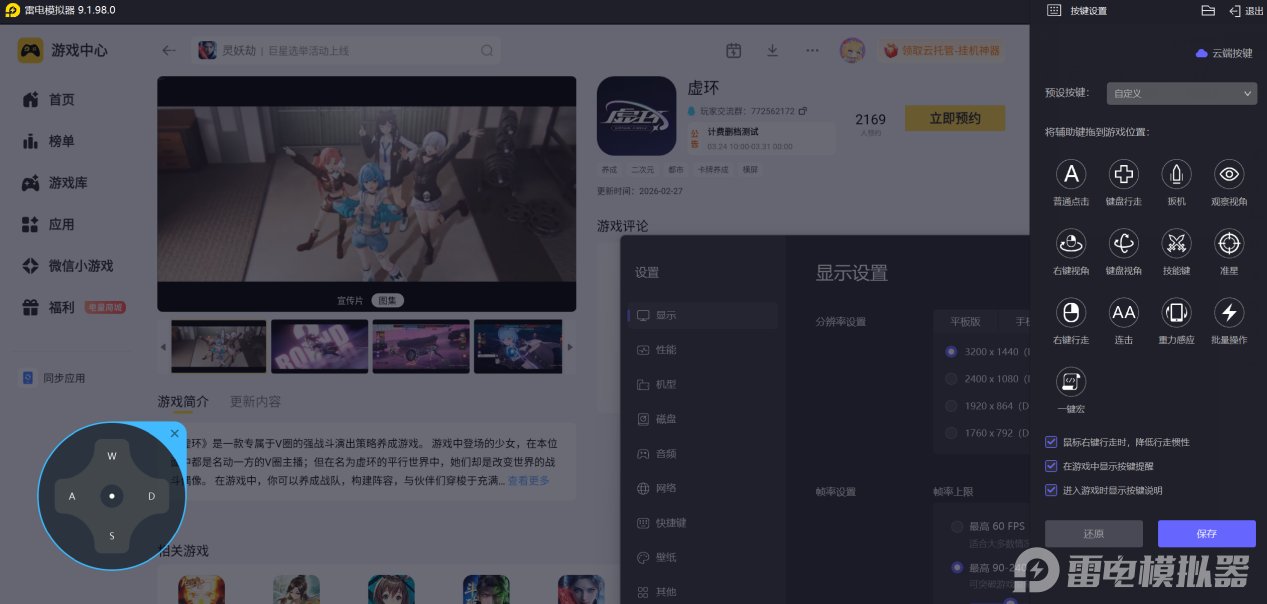1267x604 pixels.
Task: Switch to the 平板版 resolution tab
Action: tap(966, 321)
